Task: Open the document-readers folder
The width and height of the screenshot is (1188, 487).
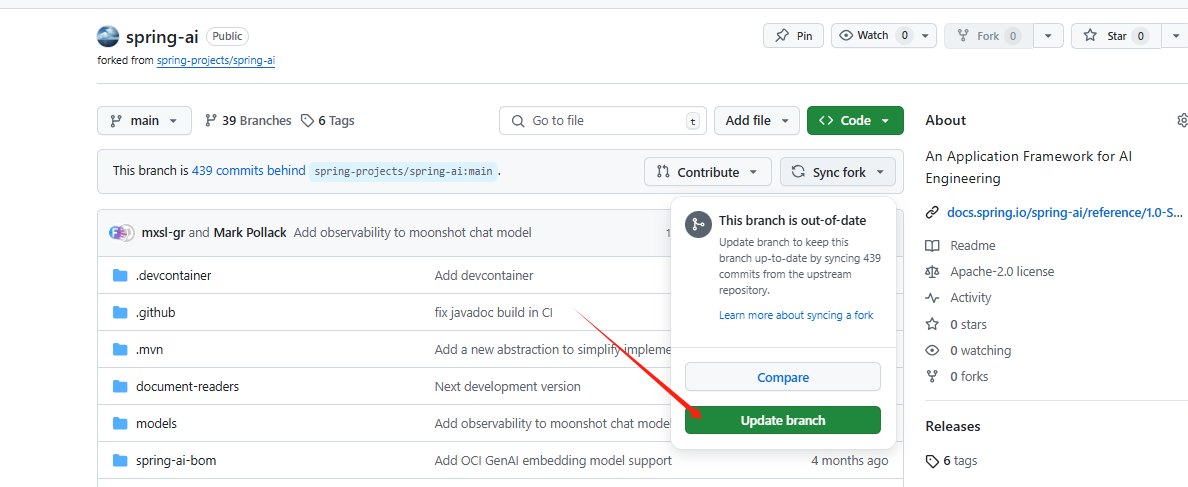Action: pos(187,386)
